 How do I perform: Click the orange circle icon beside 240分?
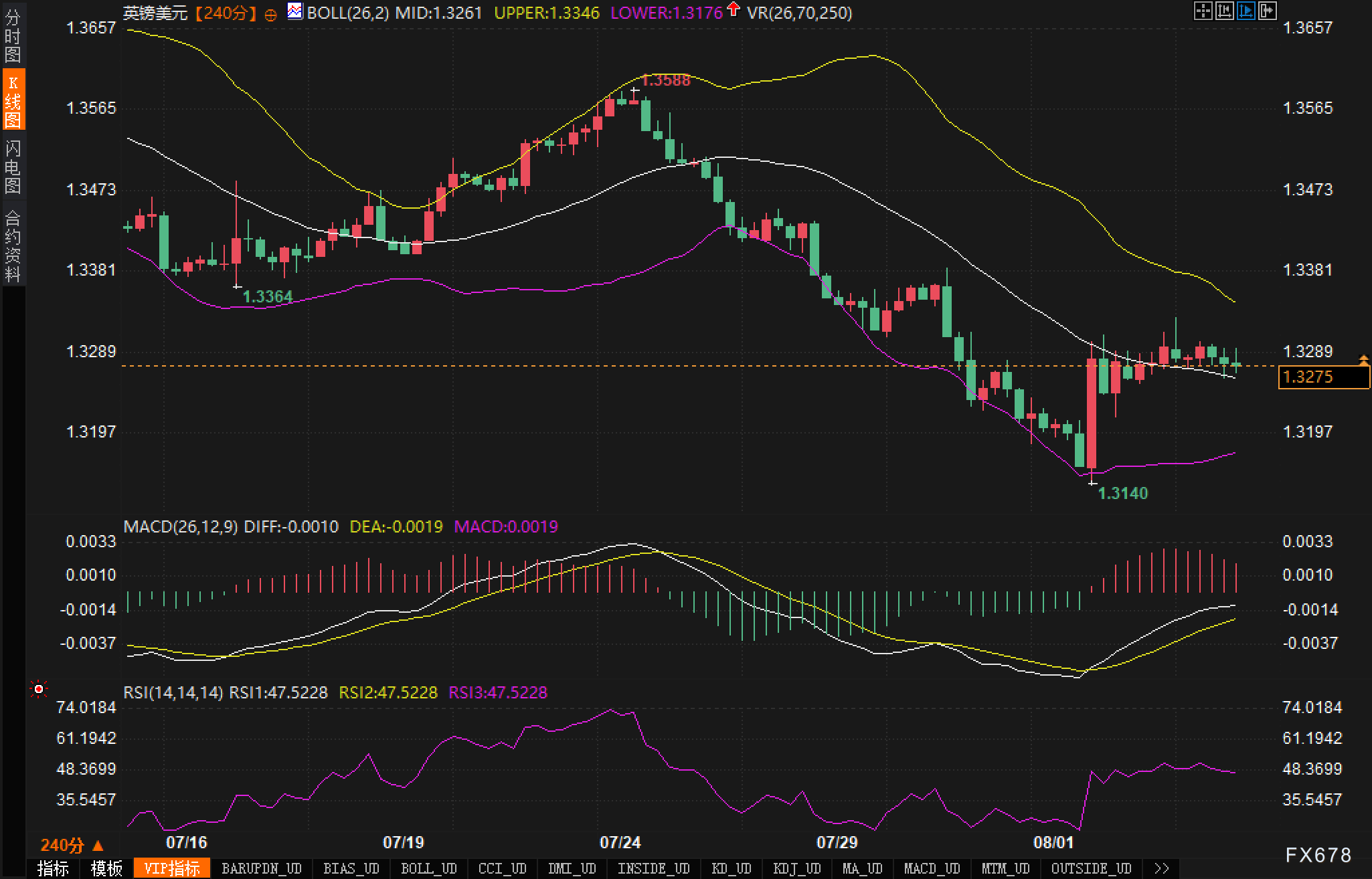pyautogui.click(x=271, y=15)
